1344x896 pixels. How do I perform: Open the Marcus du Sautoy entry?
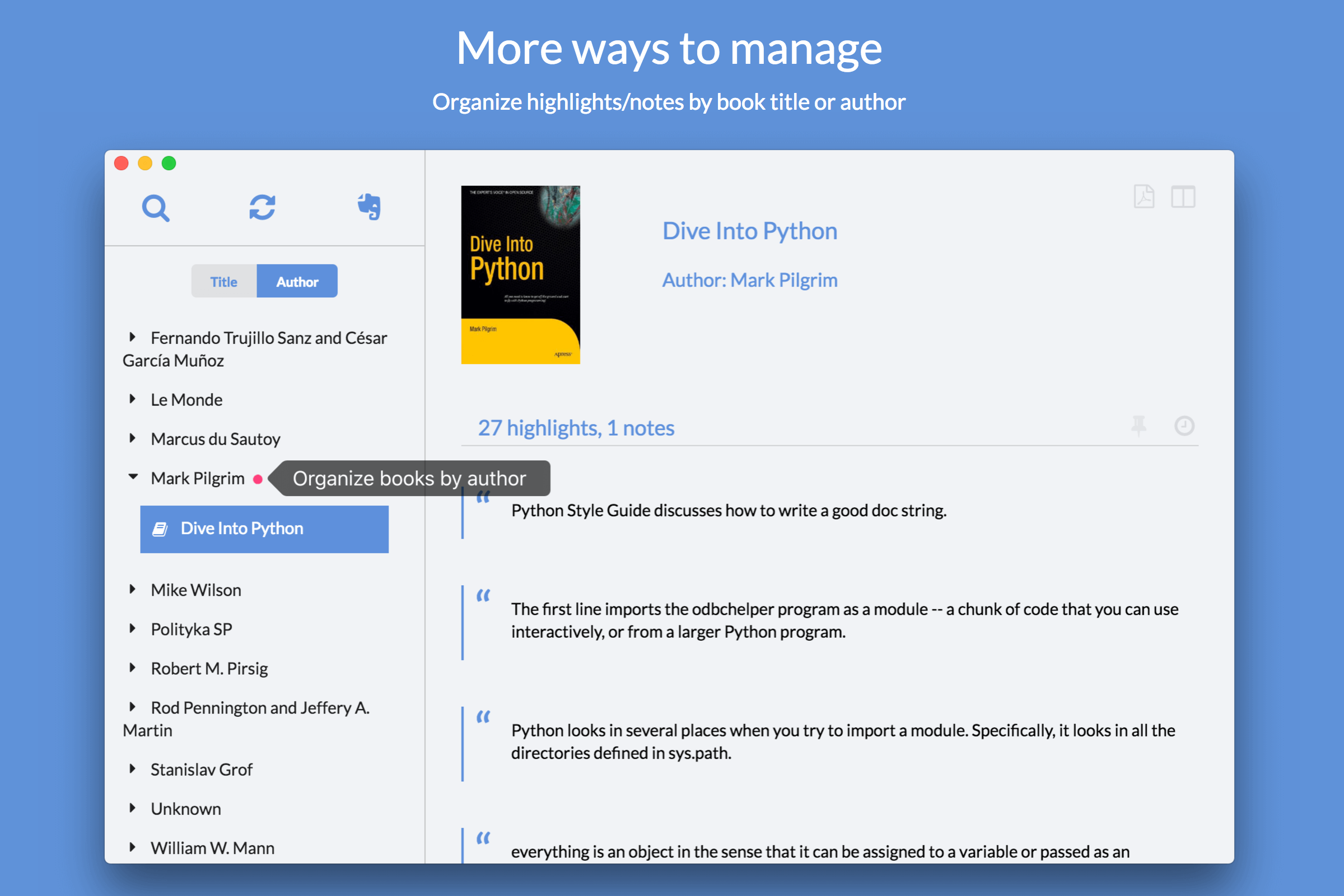tap(215, 439)
